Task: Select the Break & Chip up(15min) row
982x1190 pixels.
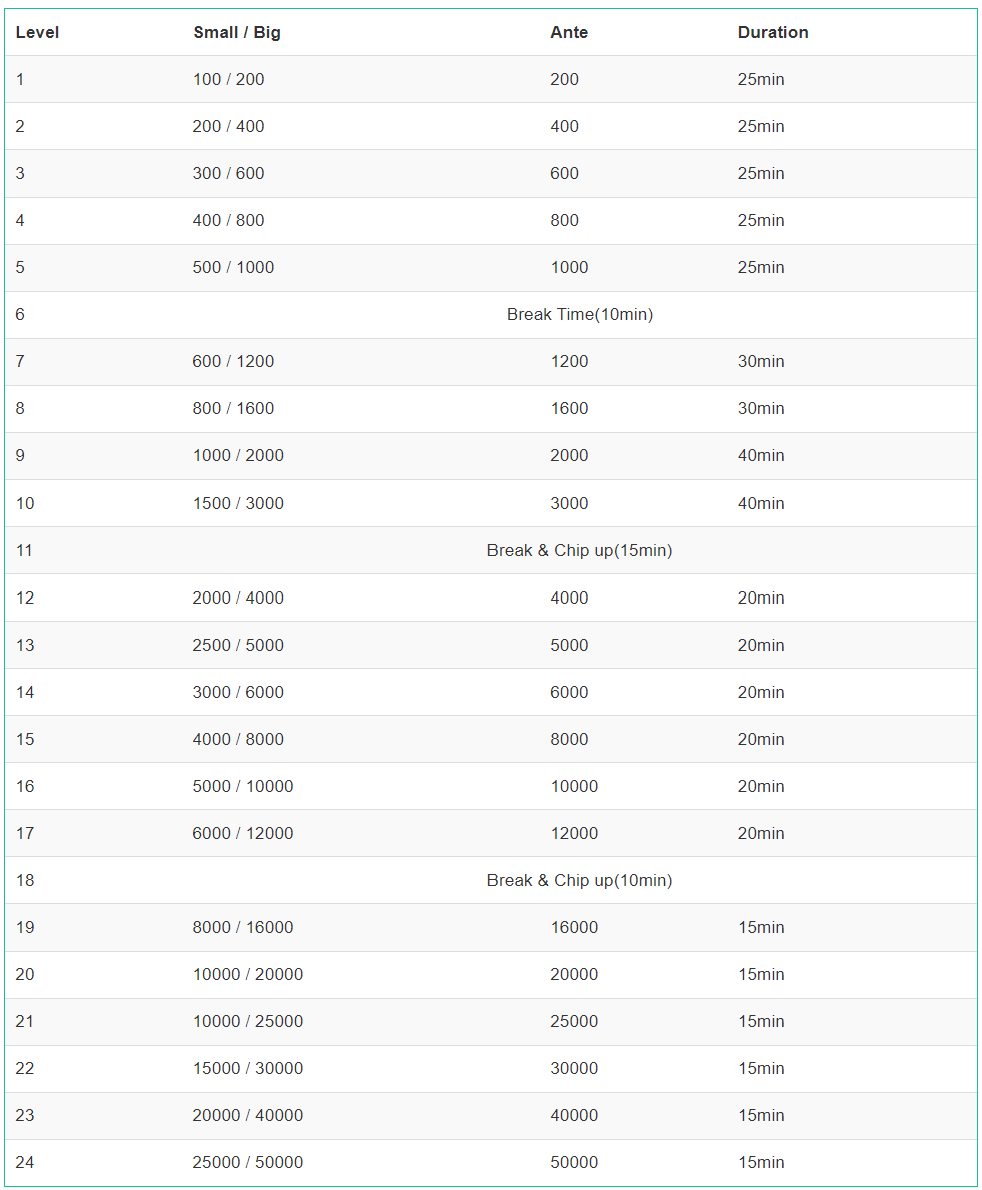Action: click(491, 550)
